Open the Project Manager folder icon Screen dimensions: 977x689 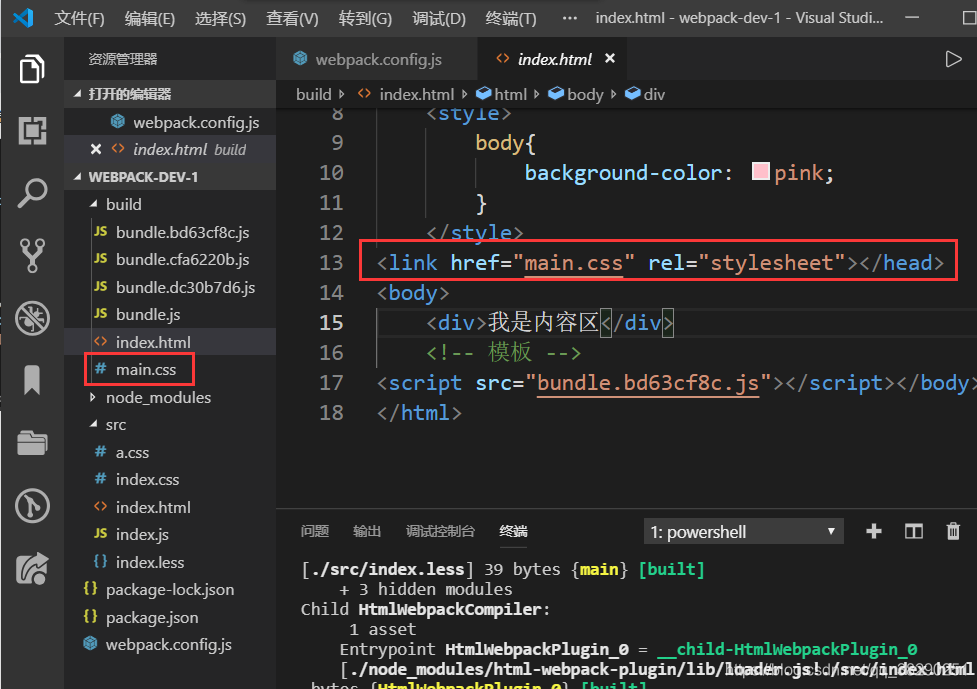coord(32,443)
